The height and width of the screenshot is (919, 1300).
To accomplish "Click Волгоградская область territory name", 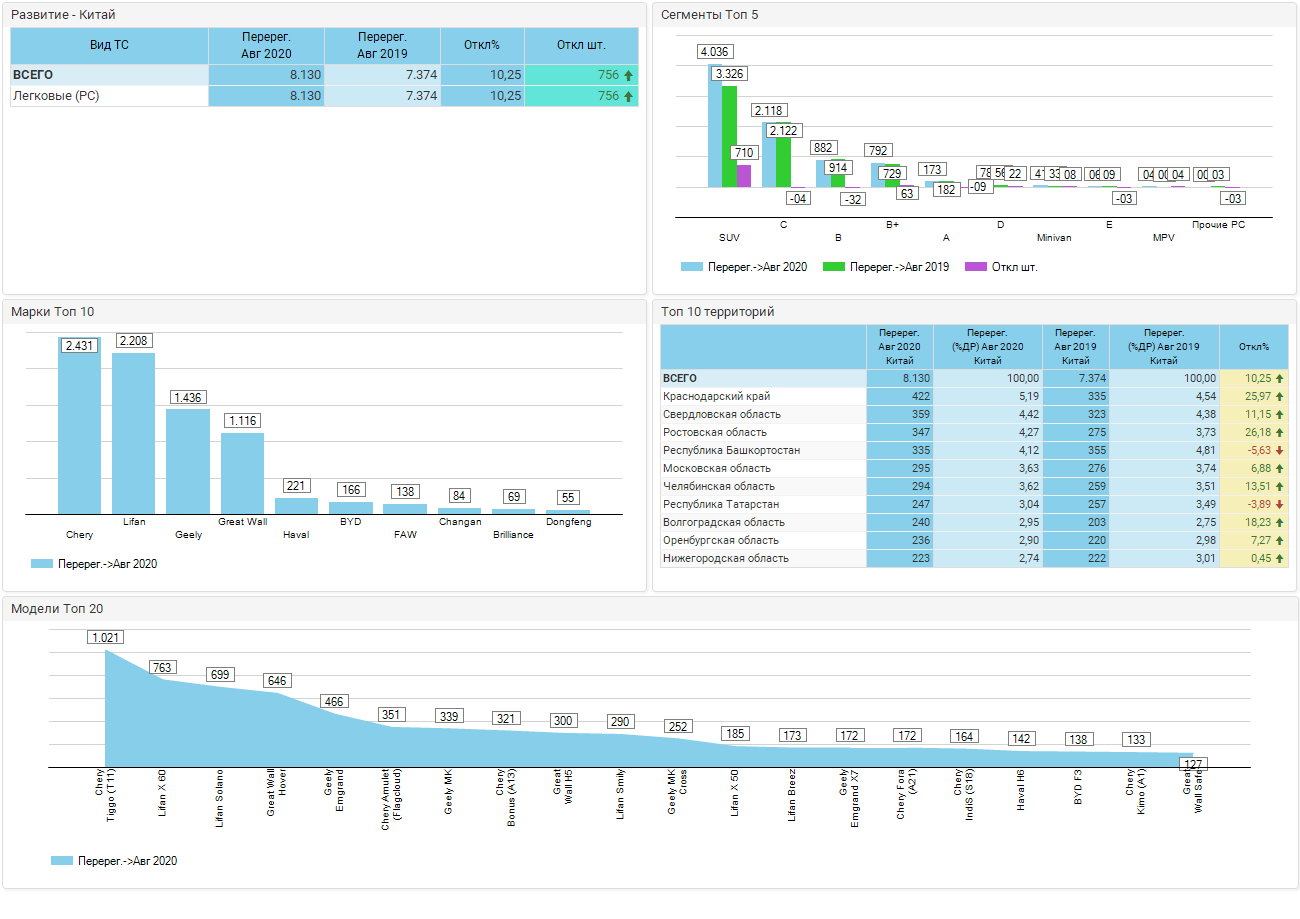I will click(724, 523).
